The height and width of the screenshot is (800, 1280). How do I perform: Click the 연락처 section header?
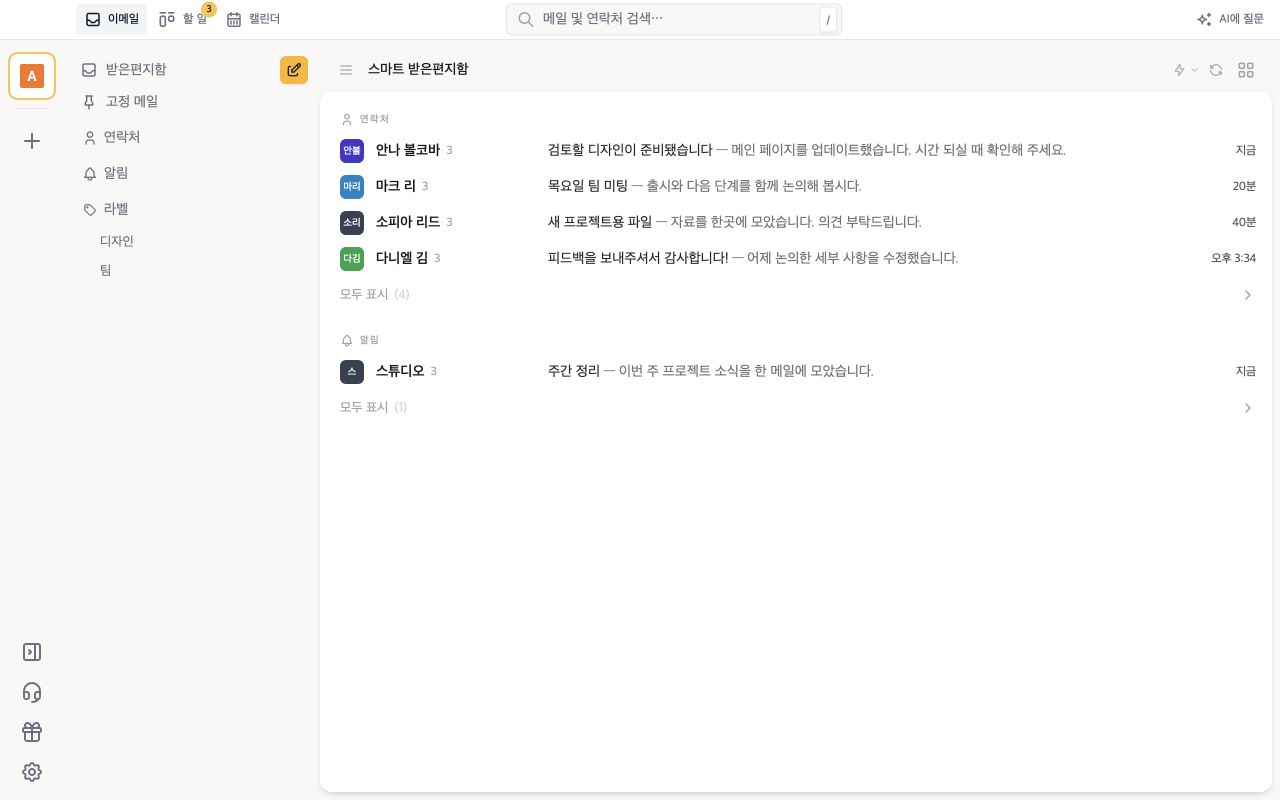pos(365,119)
